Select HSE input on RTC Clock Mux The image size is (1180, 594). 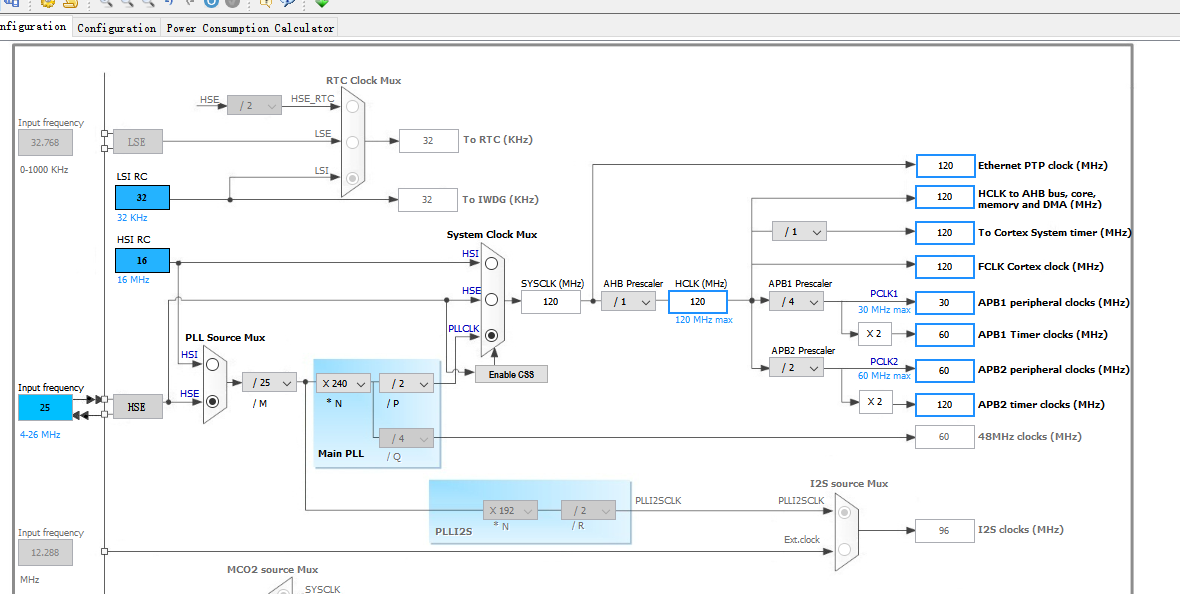[352, 106]
